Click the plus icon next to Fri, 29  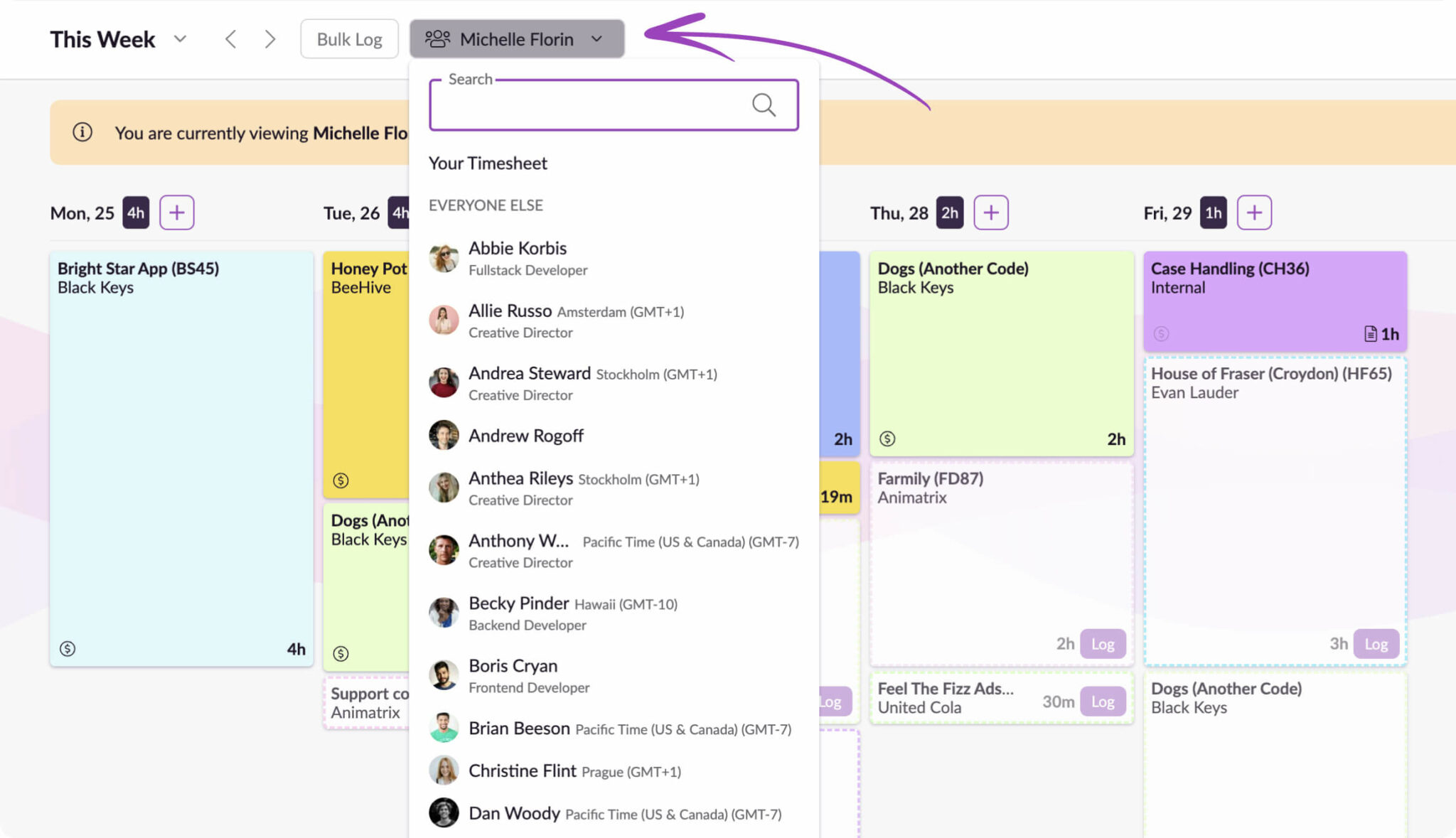1254,212
